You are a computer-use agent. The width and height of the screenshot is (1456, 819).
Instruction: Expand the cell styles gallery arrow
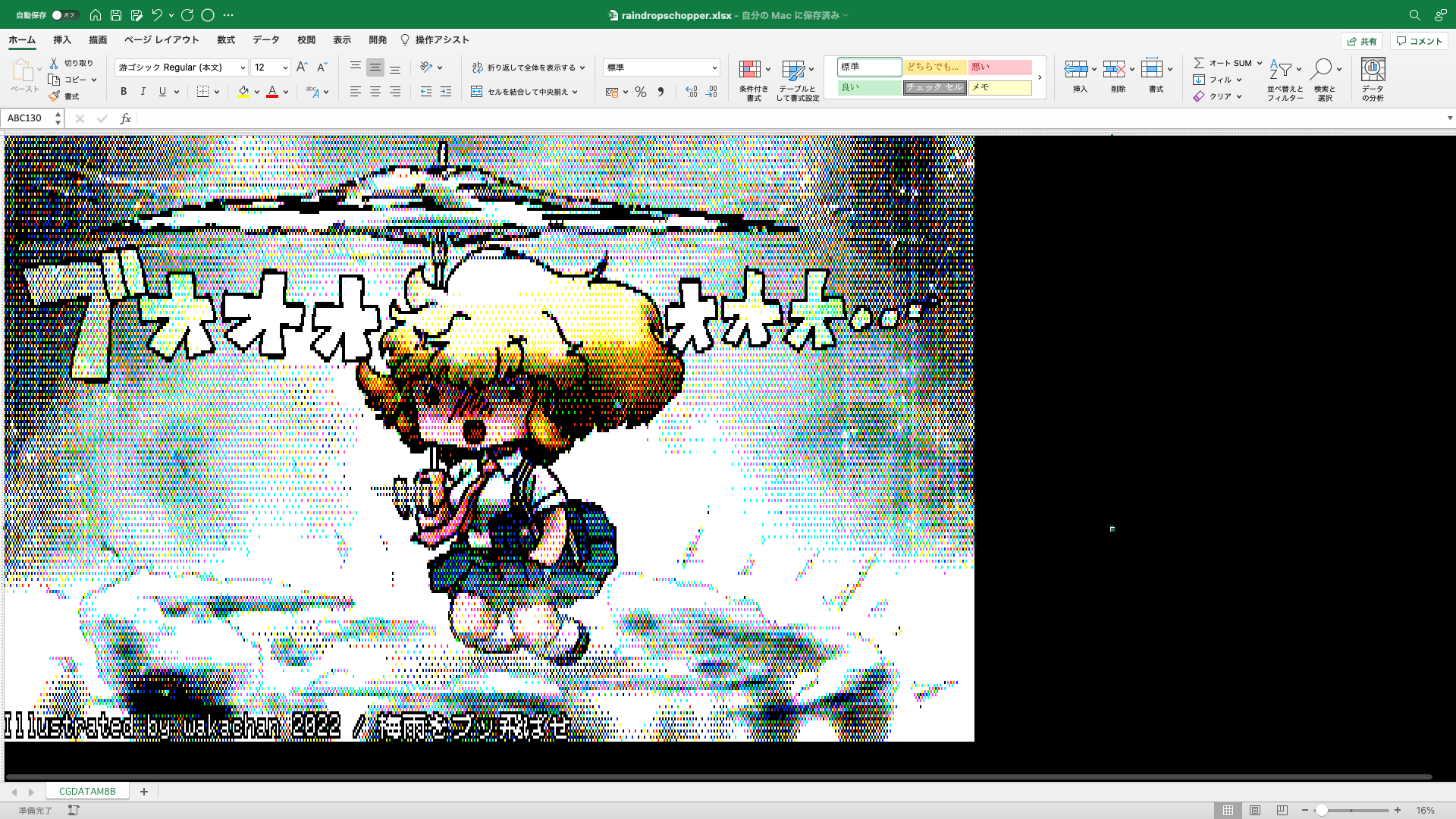[x=1040, y=77]
